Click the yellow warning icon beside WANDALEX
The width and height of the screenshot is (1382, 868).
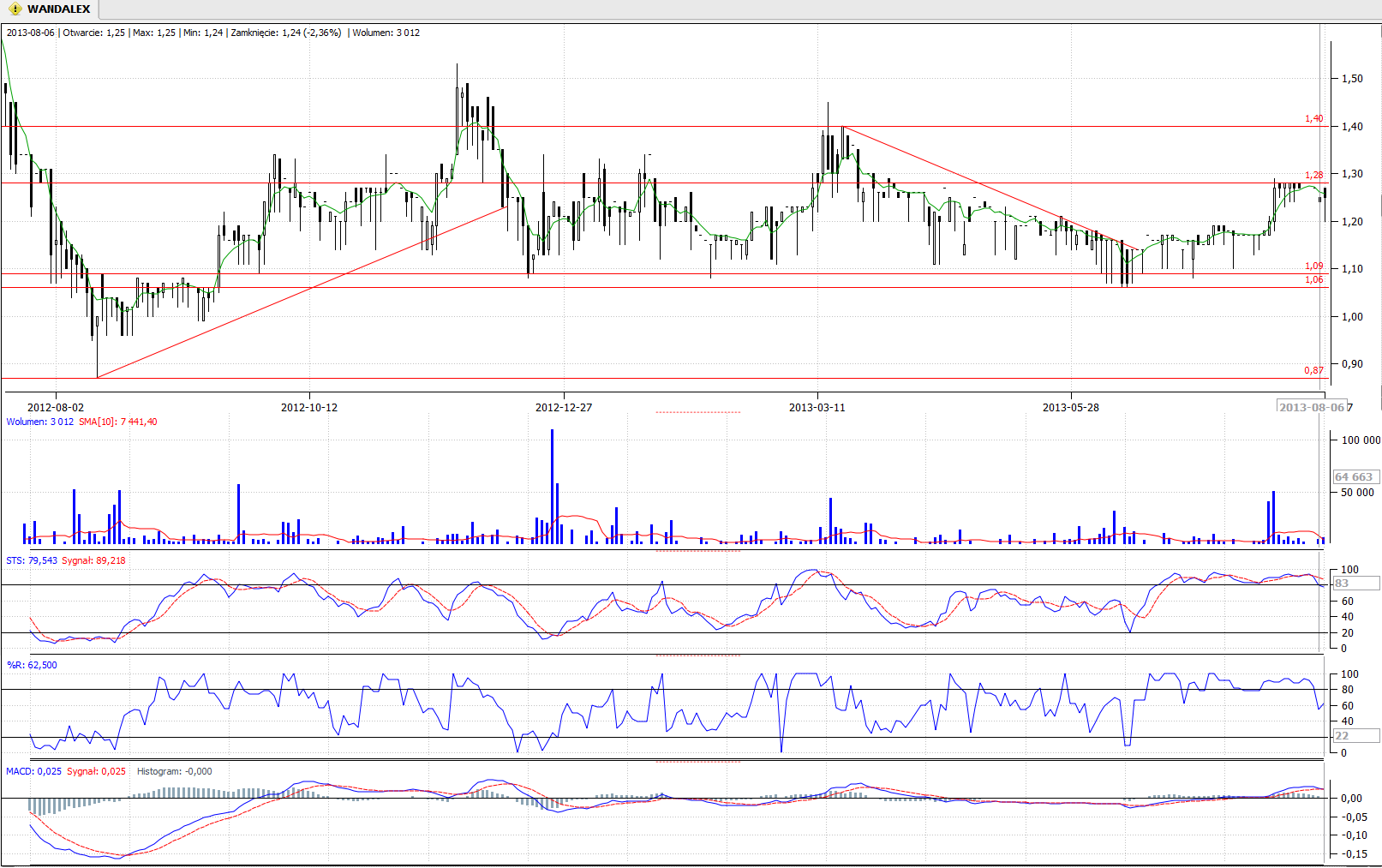click(15, 9)
